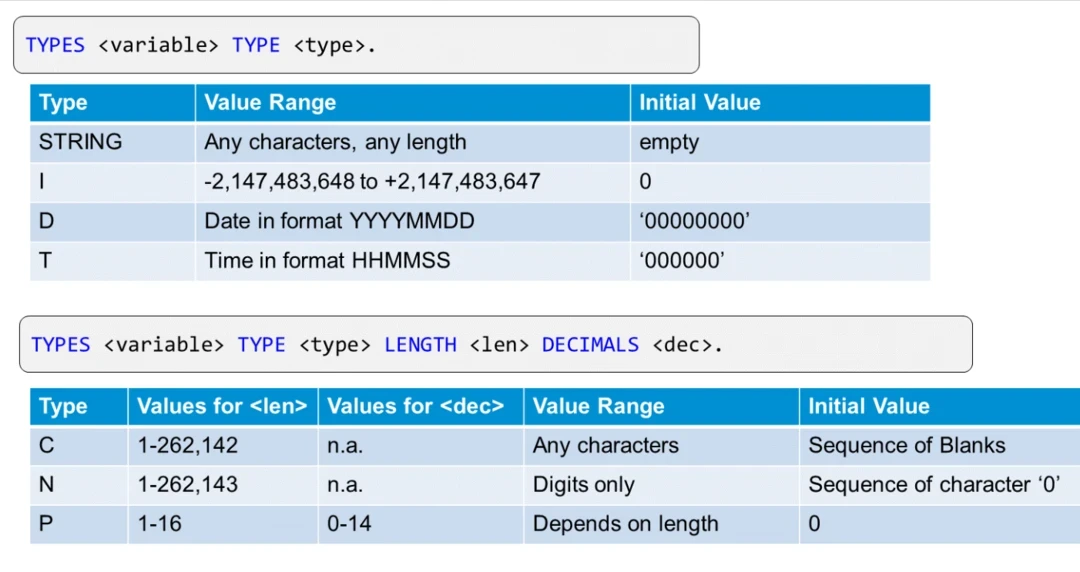Select the 'empty' initial value cell

pos(669,142)
